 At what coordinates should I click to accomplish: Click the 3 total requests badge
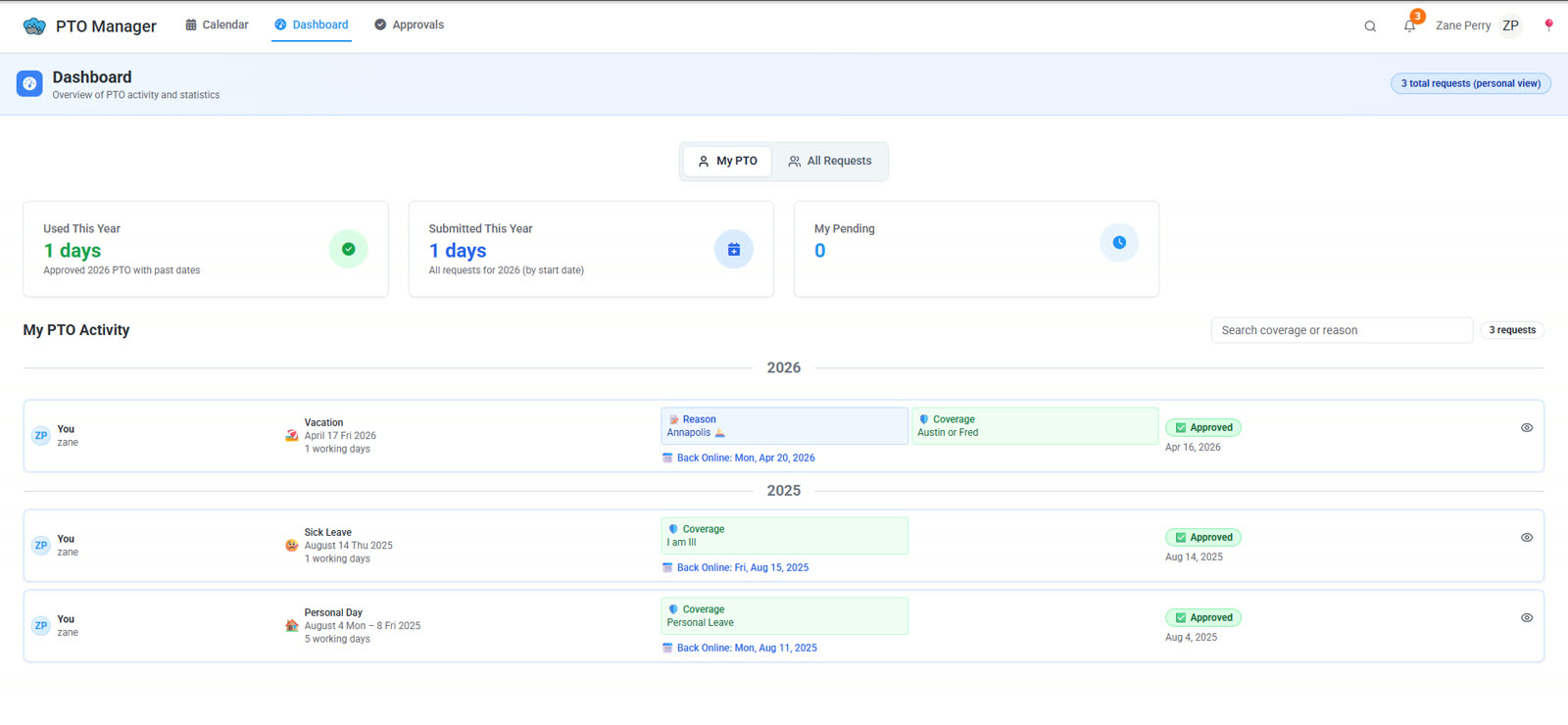pos(1471,83)
